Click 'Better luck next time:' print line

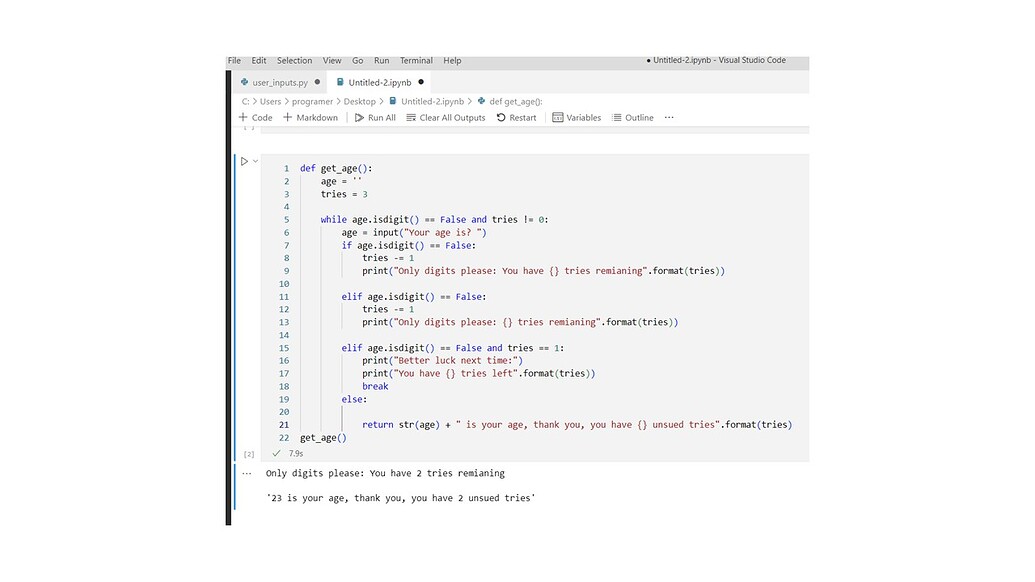[x=442, y=361]
